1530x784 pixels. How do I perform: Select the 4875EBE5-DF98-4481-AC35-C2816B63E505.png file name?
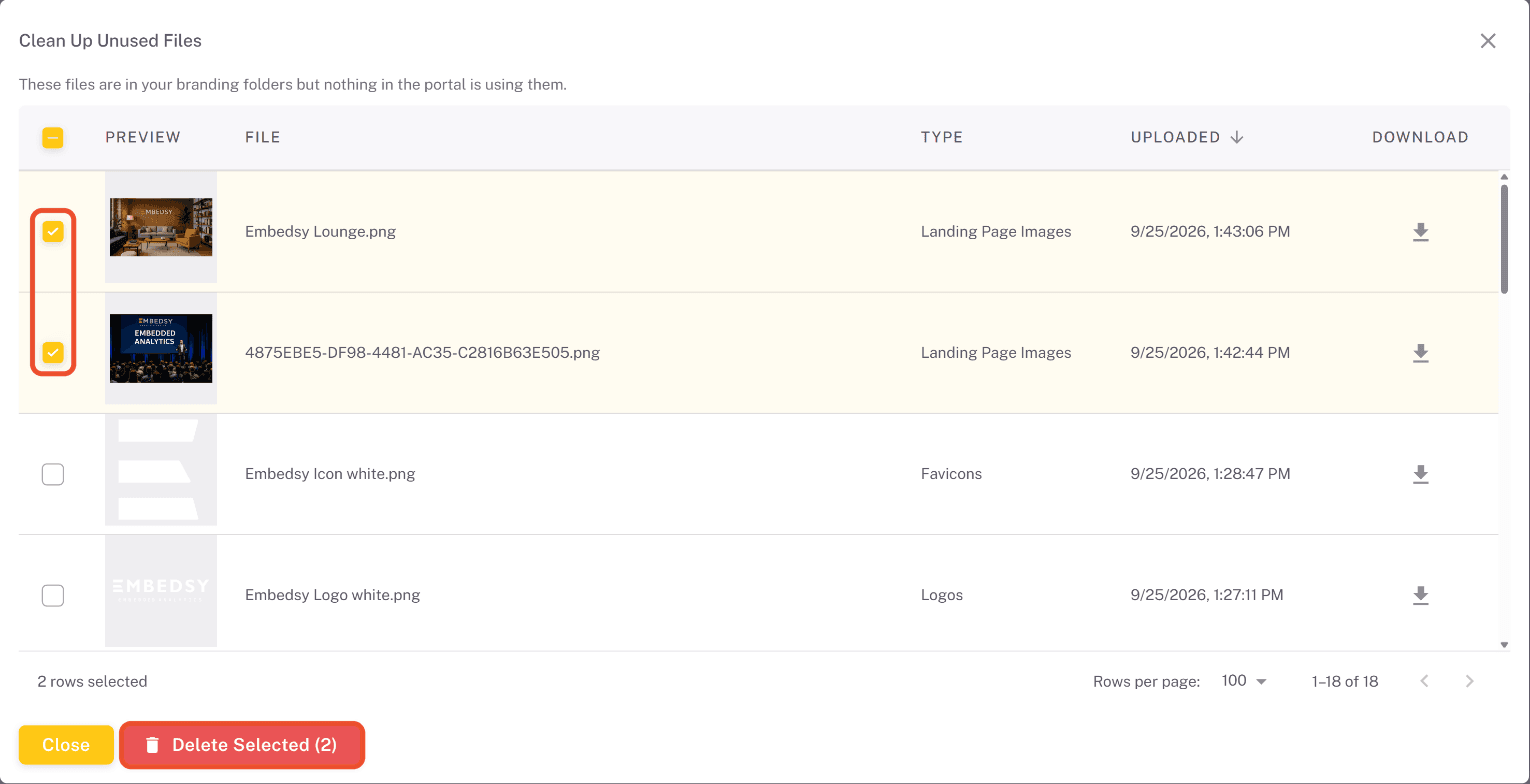(x=423, y=353)
